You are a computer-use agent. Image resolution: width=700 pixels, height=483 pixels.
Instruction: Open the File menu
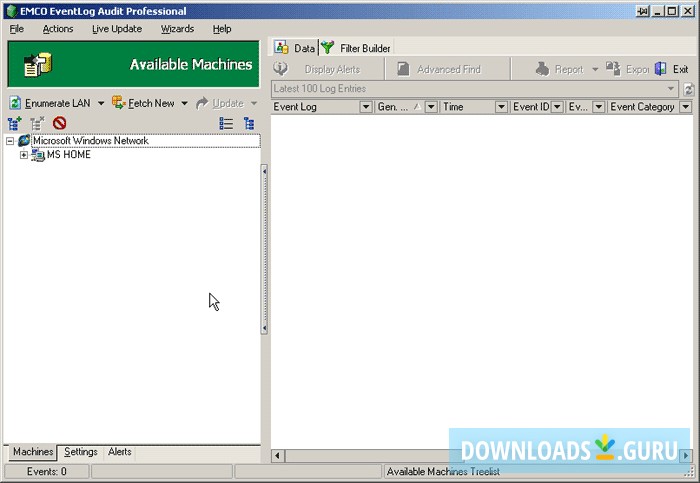17,29
